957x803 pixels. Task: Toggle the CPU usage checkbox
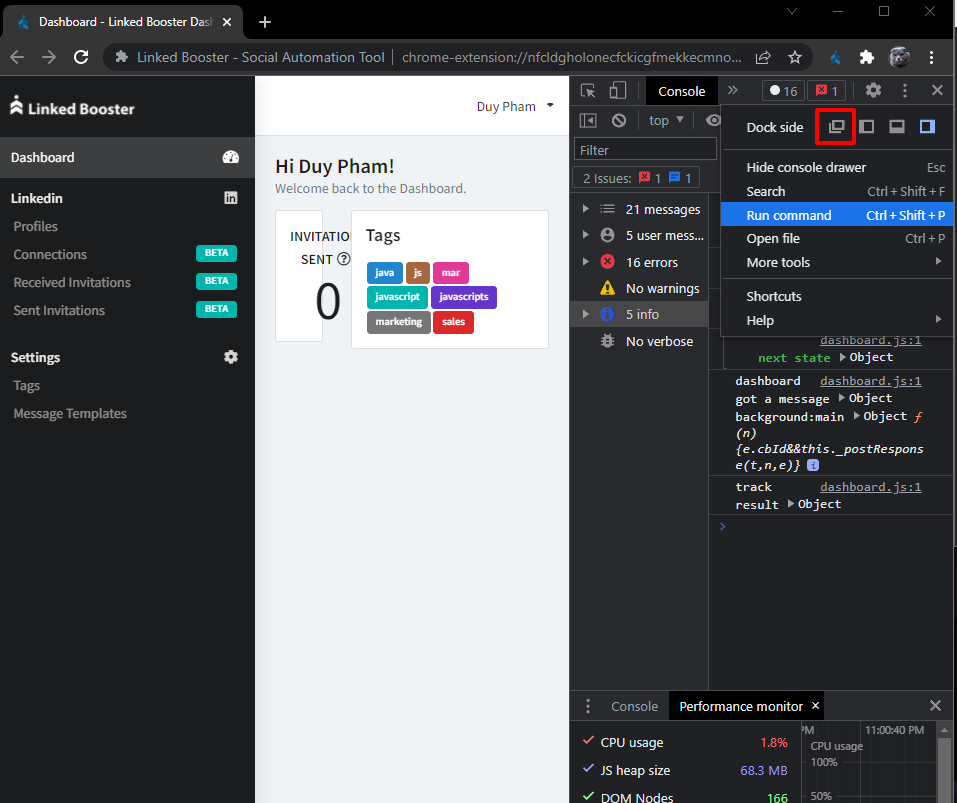click(588, 741)
